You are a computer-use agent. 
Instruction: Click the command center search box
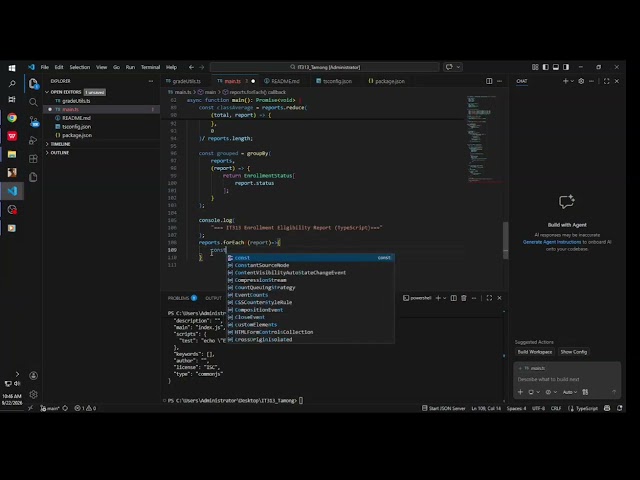click(x=324, y=67)
